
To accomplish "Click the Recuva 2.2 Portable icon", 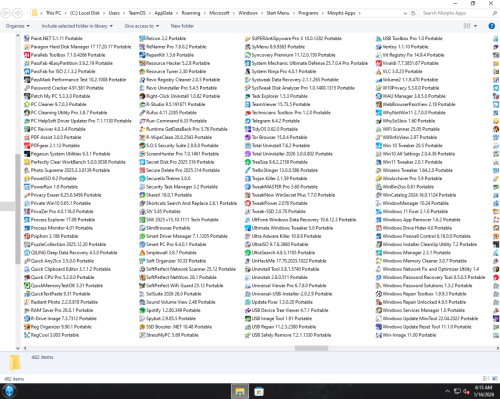I will coord(142,38).
